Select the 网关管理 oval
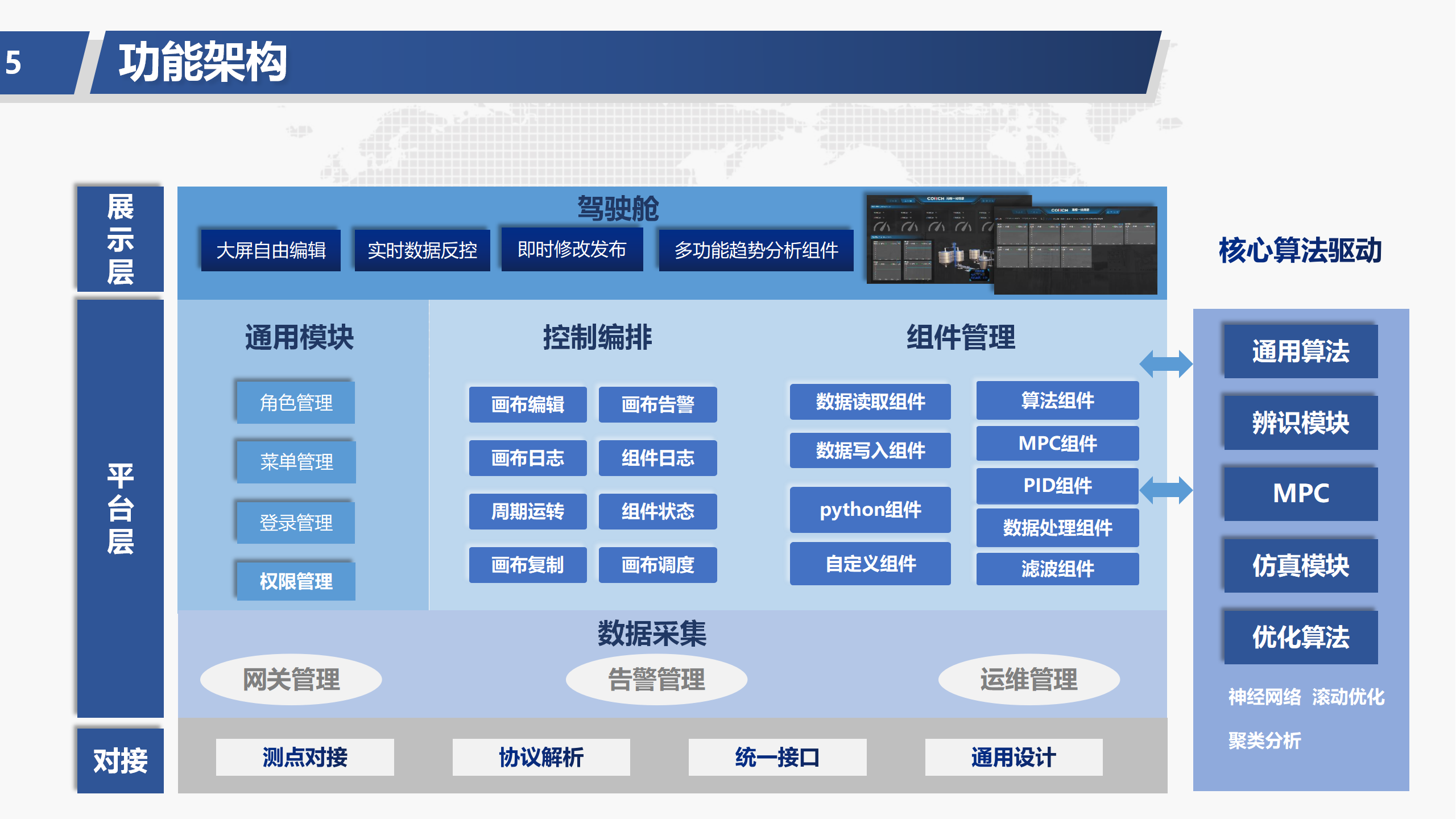The image size is (1456, 819). 291,680
